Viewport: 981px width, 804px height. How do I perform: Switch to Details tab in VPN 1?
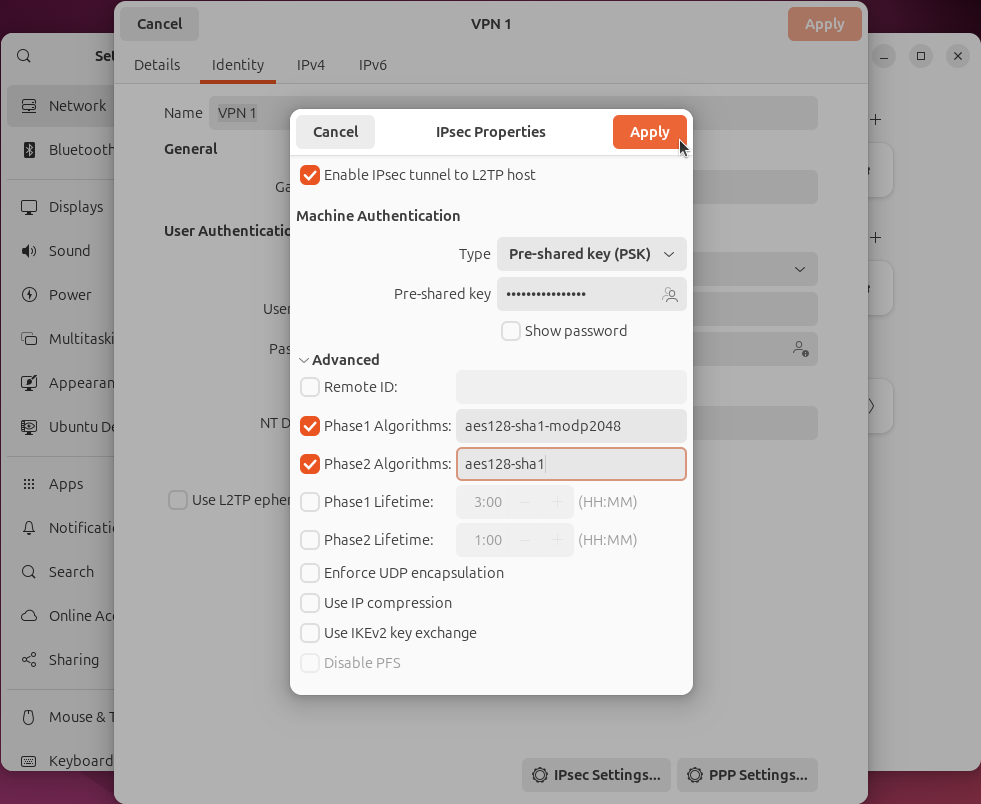[157, 65]
